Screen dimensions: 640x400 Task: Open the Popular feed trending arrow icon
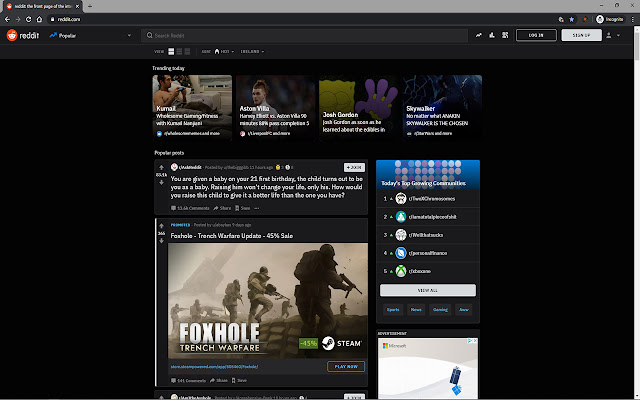[478, 35]
